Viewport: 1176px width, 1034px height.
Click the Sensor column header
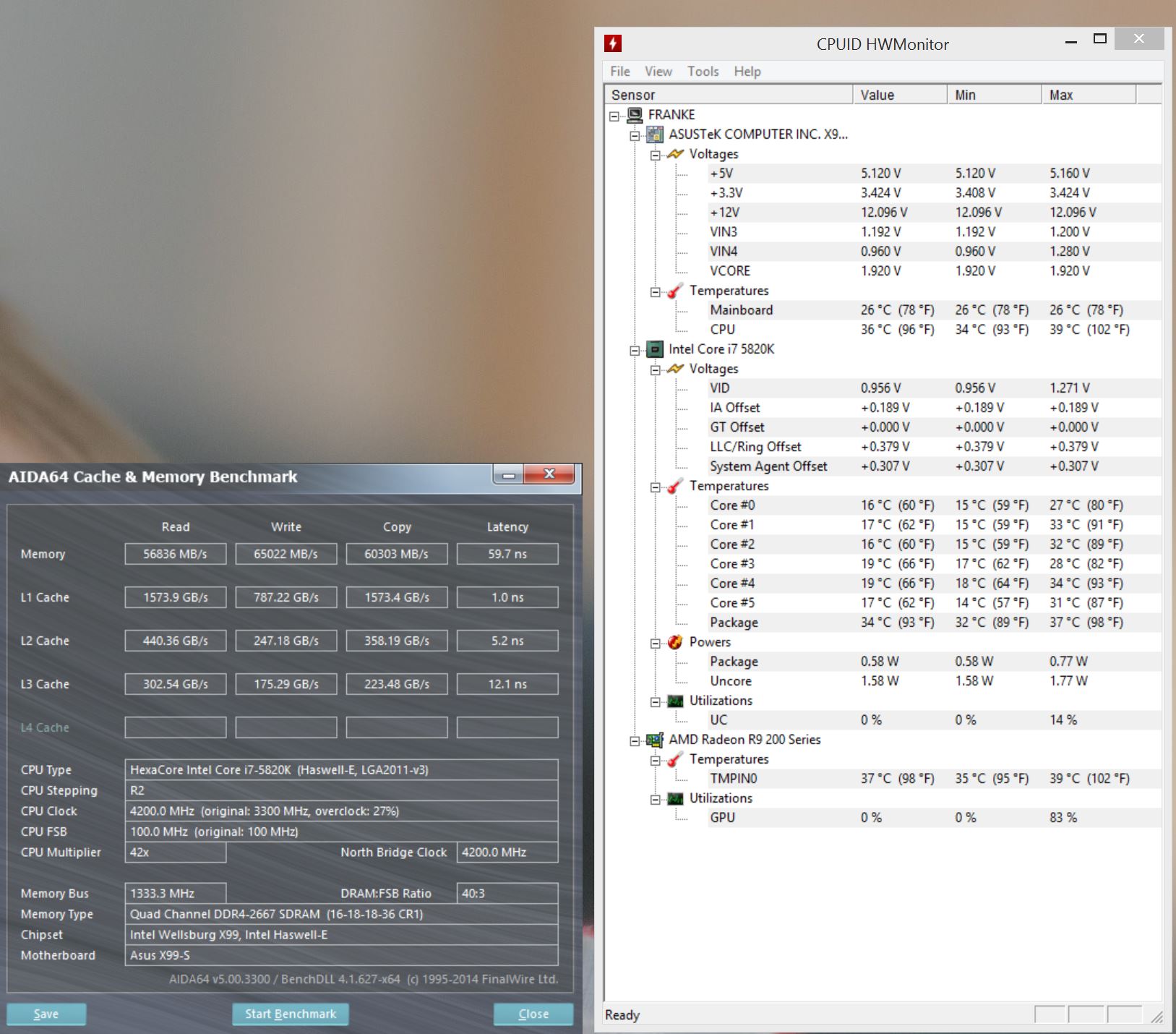729,95
